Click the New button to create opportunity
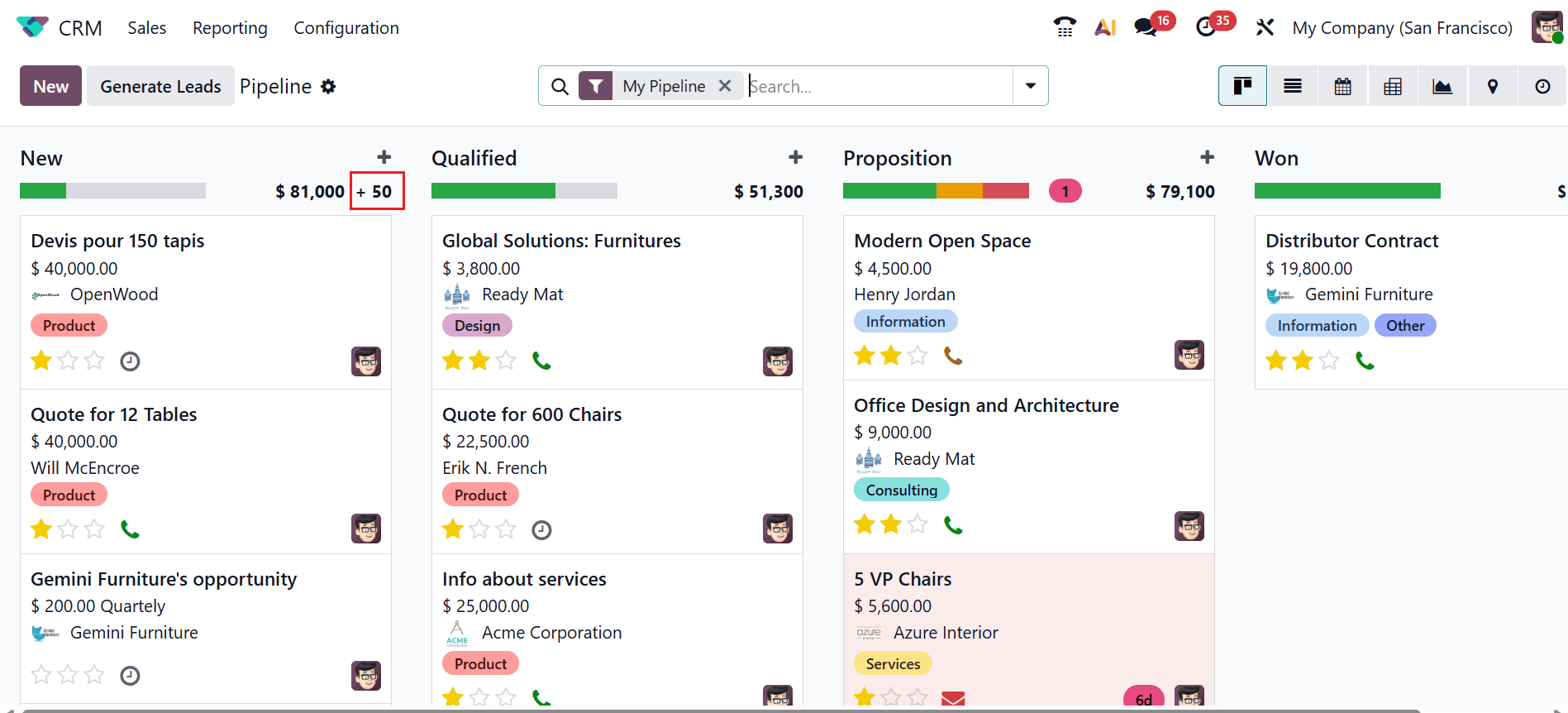This screenshot has width=1568, height=713. pos(50,85)
